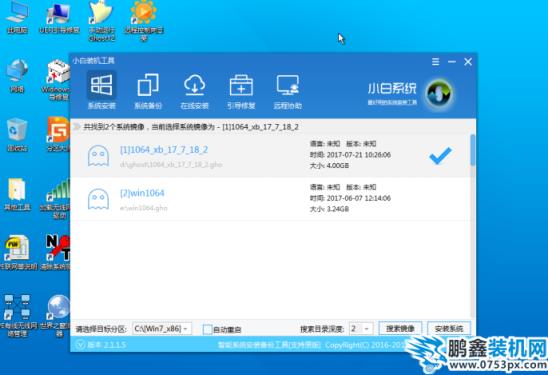Open the target partition dropdown C:\[Win7_x86]

pyautogui.click(x=162, y=329)
